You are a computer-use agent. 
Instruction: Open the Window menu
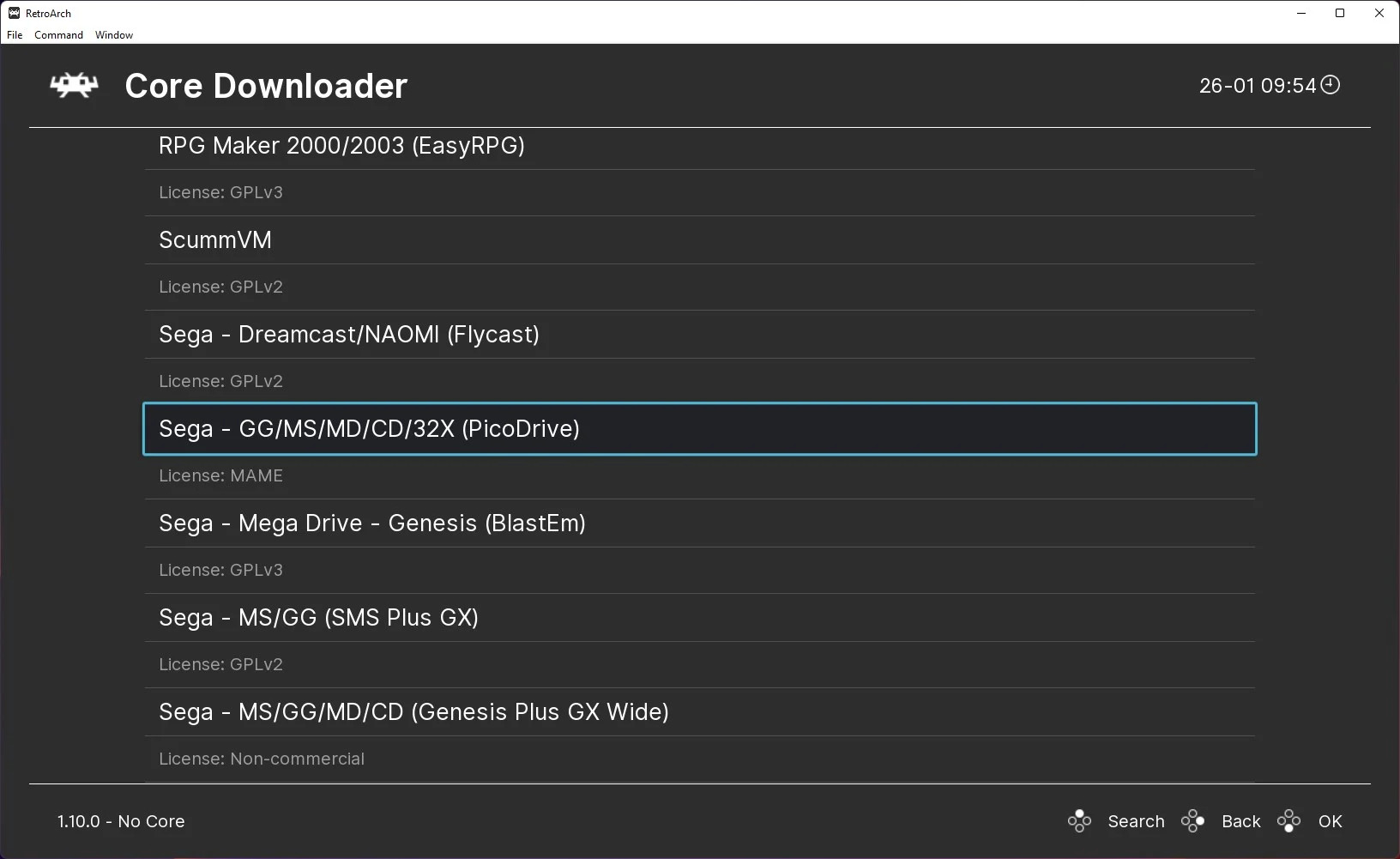tap(112, 35)
